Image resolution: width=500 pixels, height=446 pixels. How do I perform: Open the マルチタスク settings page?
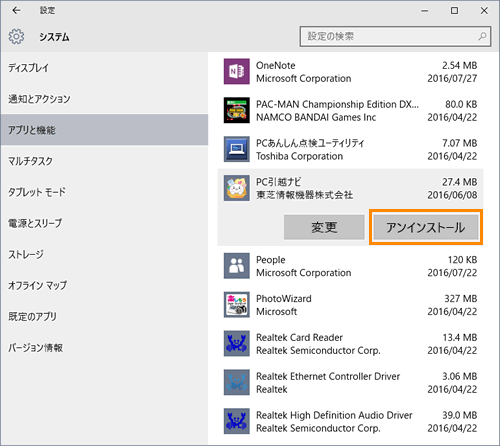[104, 161]
